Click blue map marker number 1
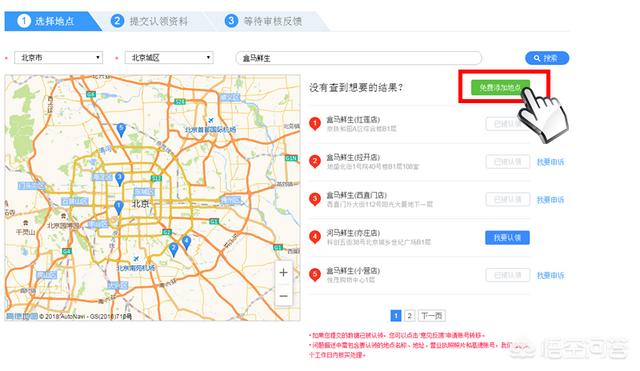The width and height of the screenshot is (640, 371). click(x=118, y=207)
